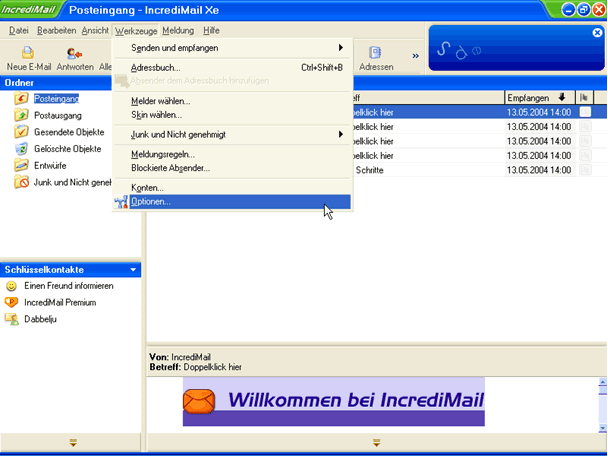Viewport: 608px width, 457px height.
Task: Select the Posteingang folder
Action: point(56,99)
